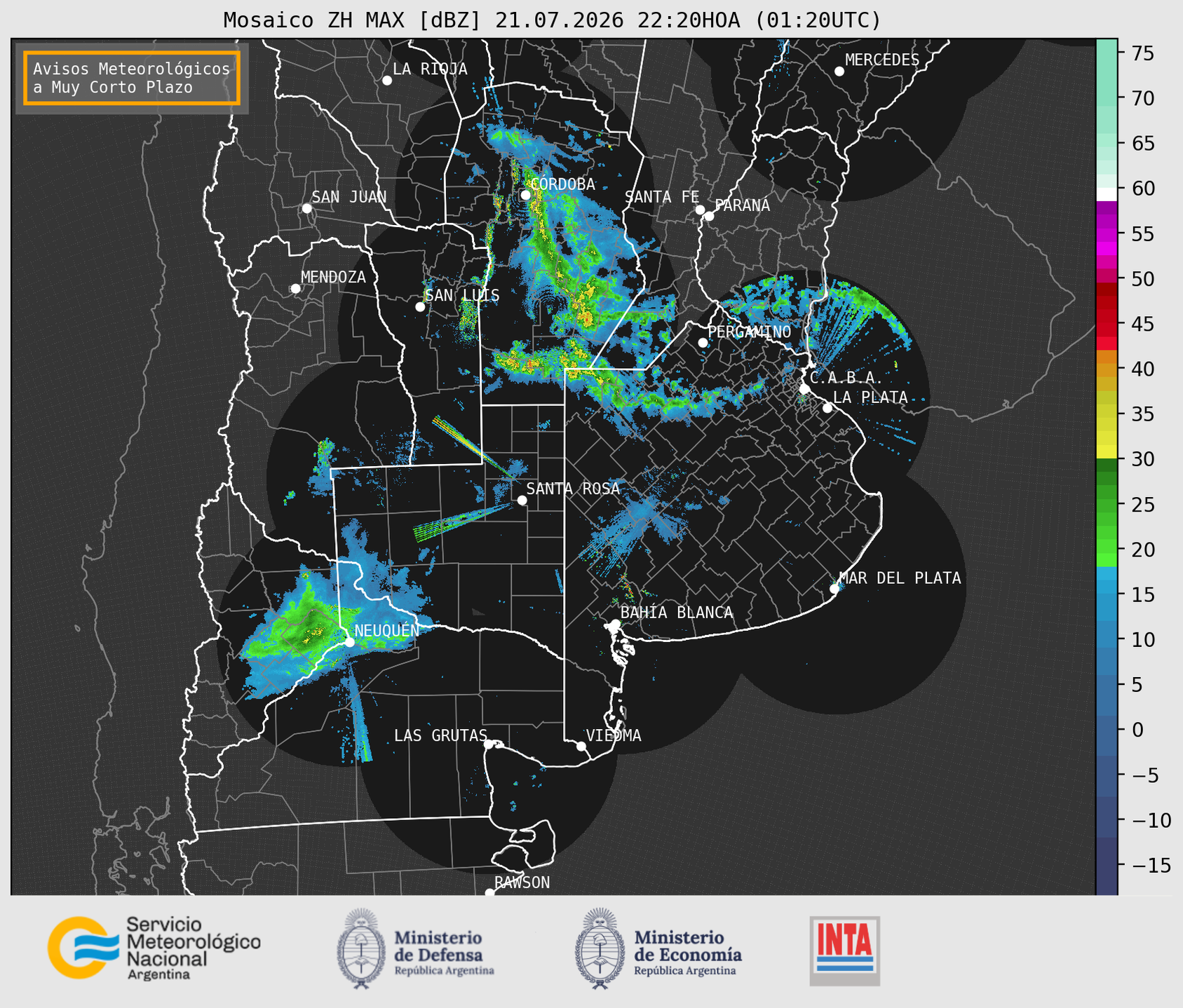This screenshot has height=1008, width=1183.
Task: Click the VIEDMA city marker dot
Action: (x=581, y=746)
